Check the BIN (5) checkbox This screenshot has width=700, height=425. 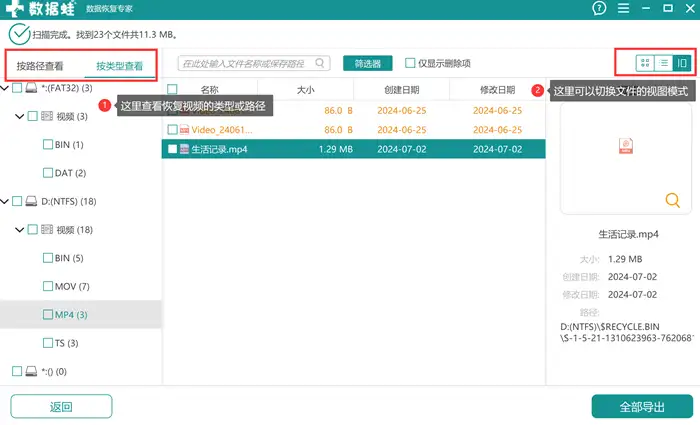[48, 258]
